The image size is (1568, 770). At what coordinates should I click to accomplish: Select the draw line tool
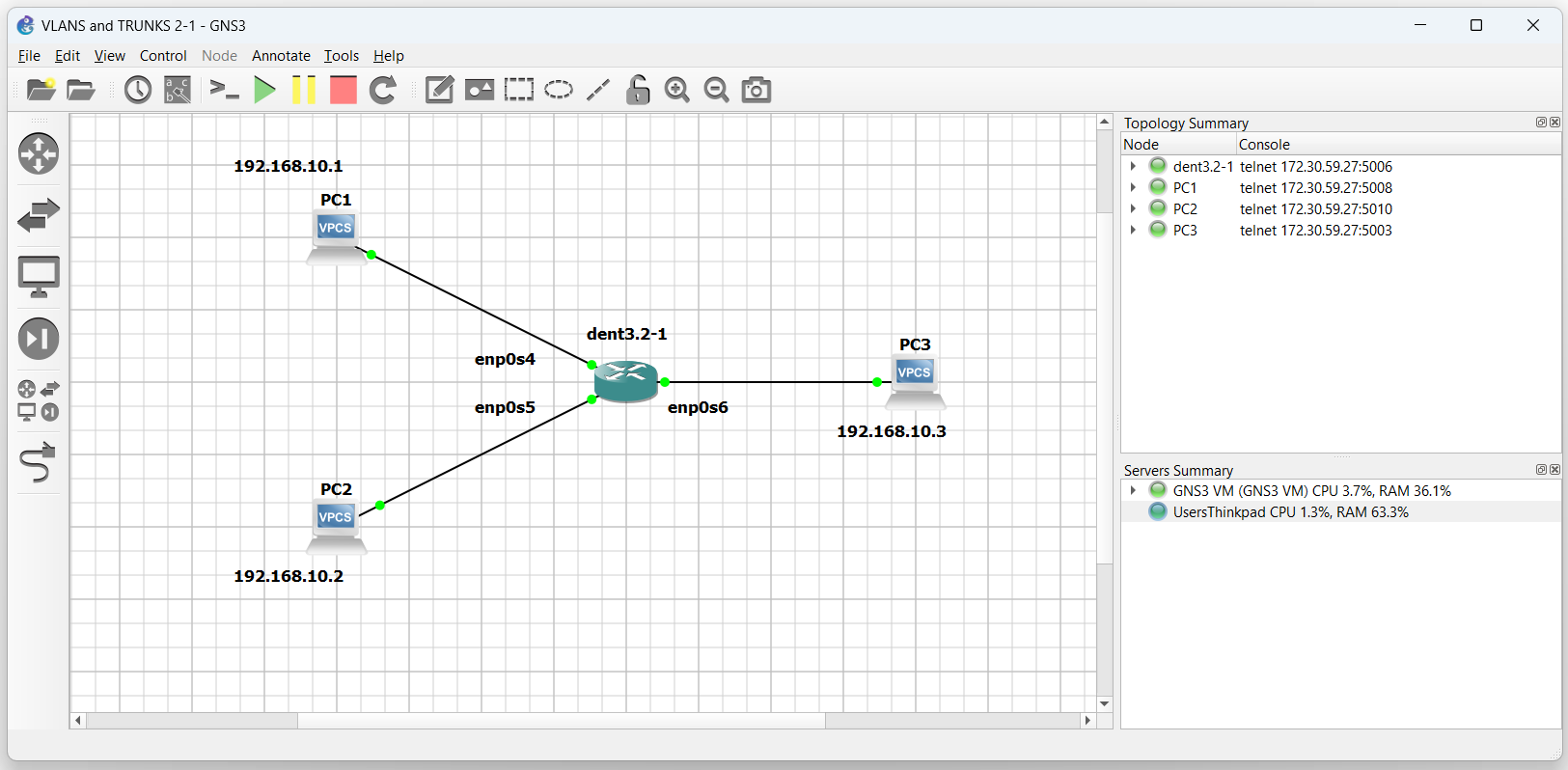598,90
